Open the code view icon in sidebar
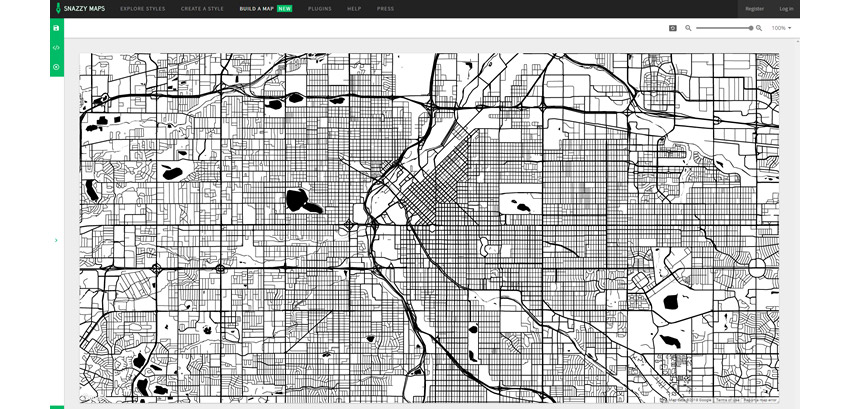The image size is (850, 409). (56, 47)
